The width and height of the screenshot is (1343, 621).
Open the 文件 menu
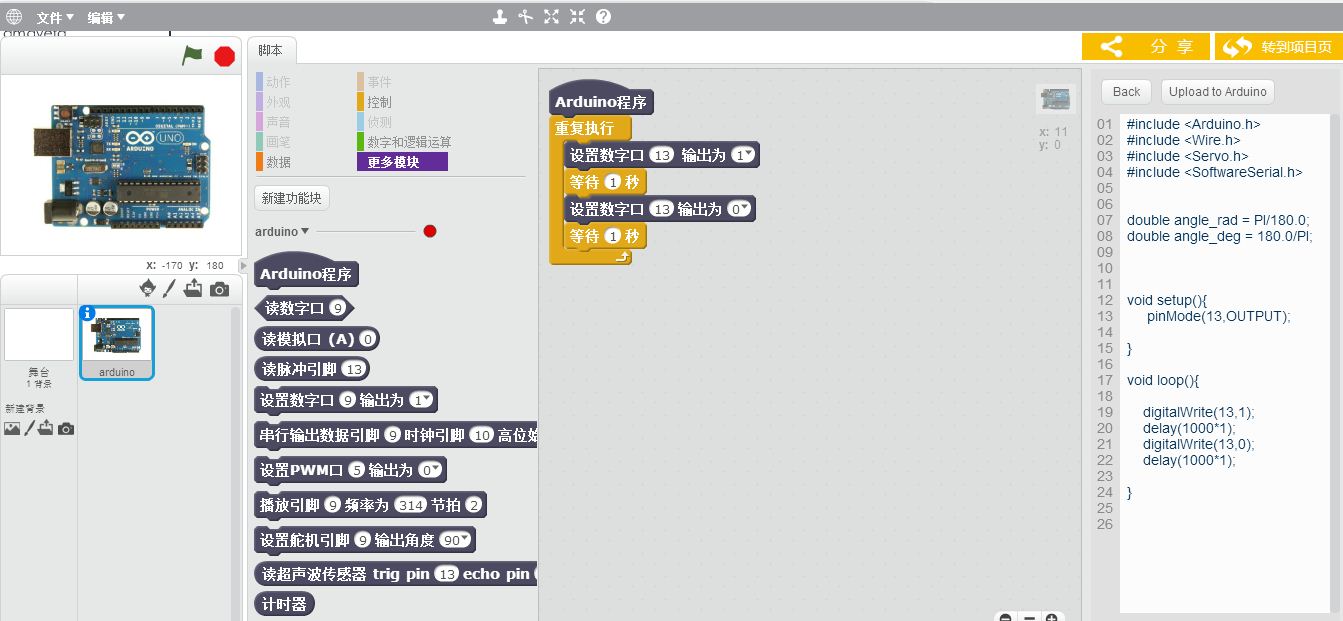(x=55, y=17)
